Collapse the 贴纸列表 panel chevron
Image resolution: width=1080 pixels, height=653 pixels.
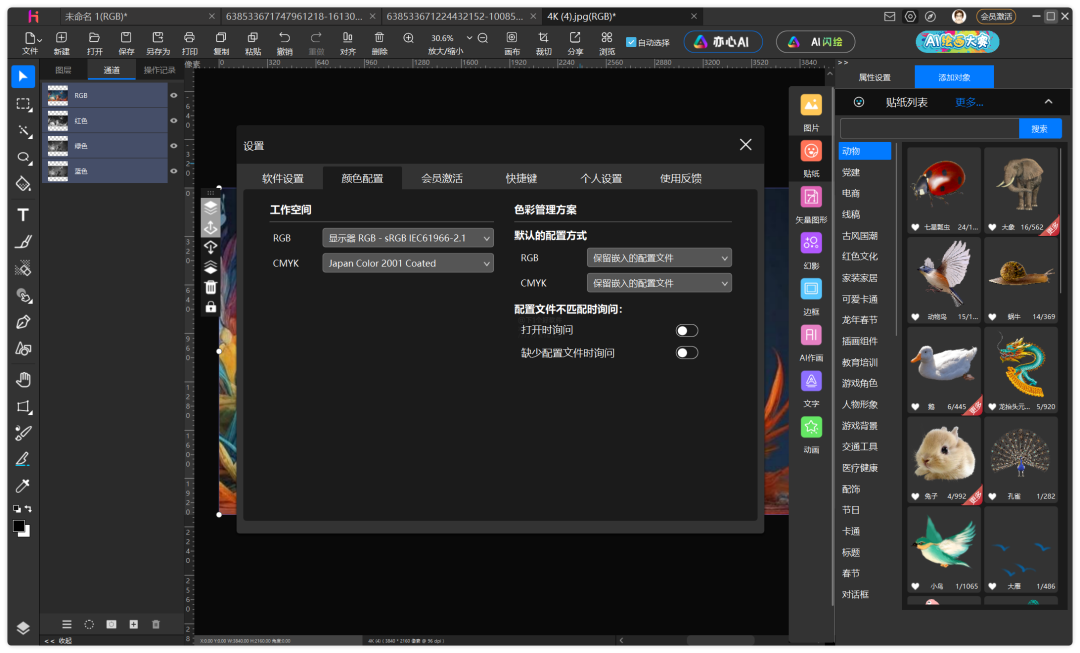pyautogui.click(x=1048, y=102)
